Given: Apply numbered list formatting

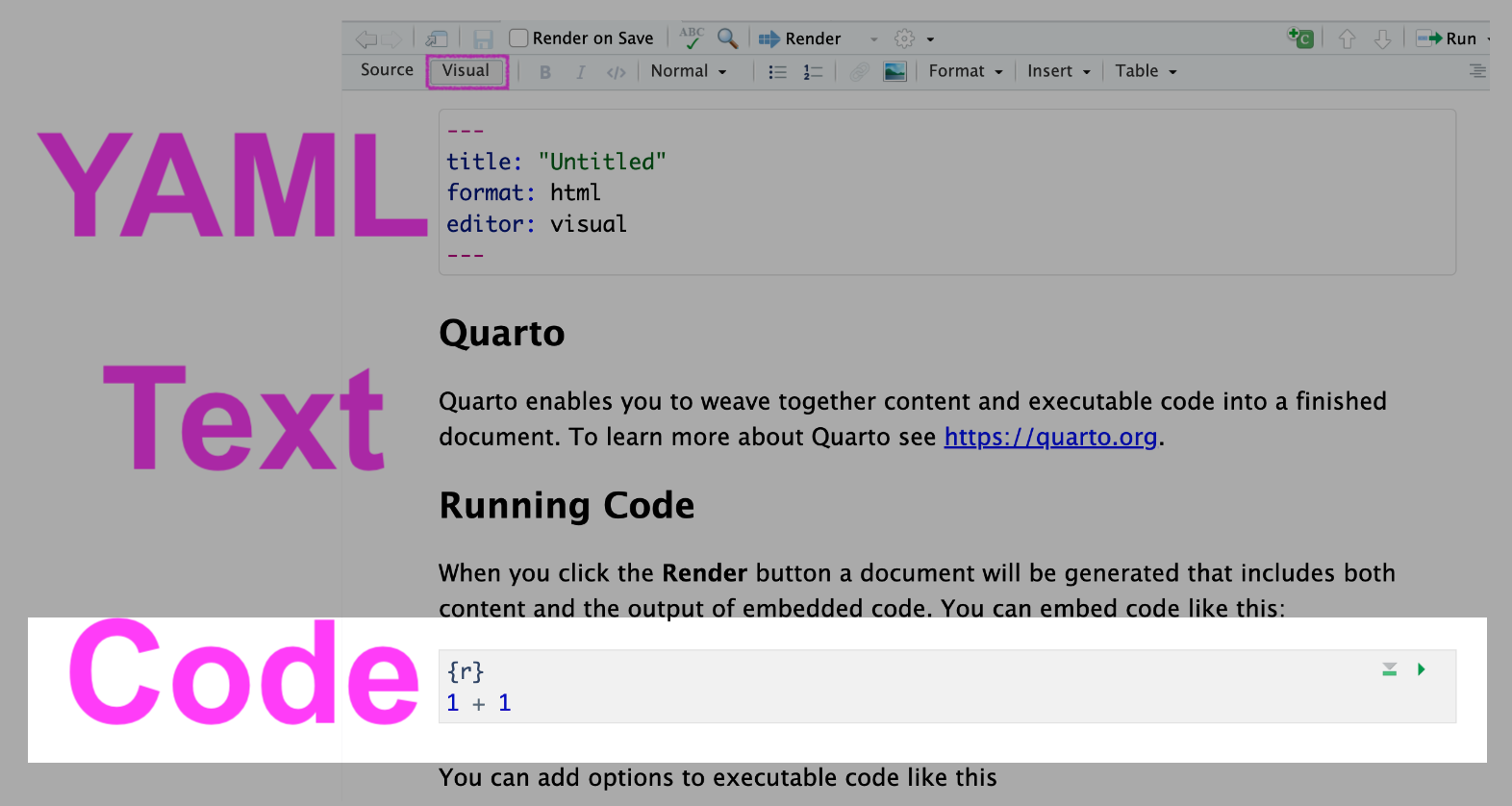Looking at the screenshot, I should coord(813,71).
